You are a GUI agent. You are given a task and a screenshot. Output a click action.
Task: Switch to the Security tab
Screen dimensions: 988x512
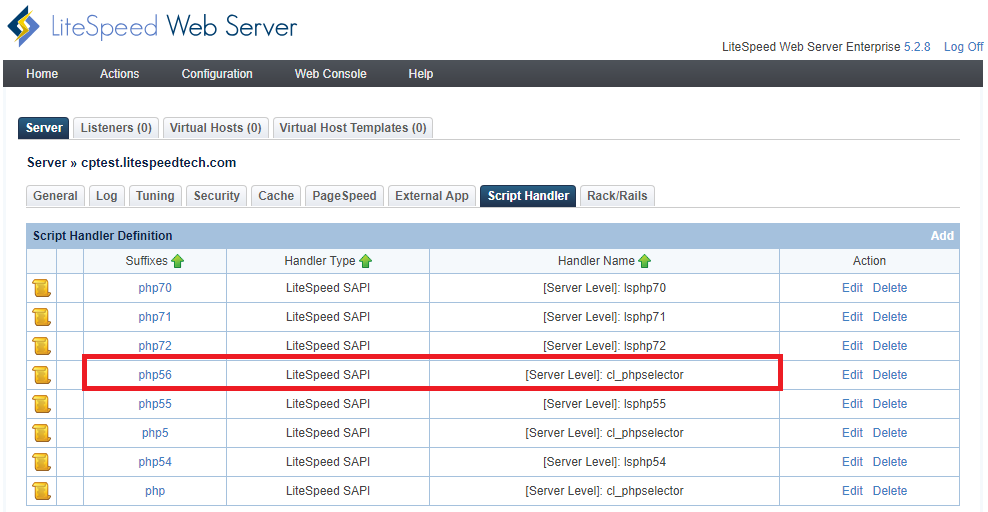click(x=216, y=196)
